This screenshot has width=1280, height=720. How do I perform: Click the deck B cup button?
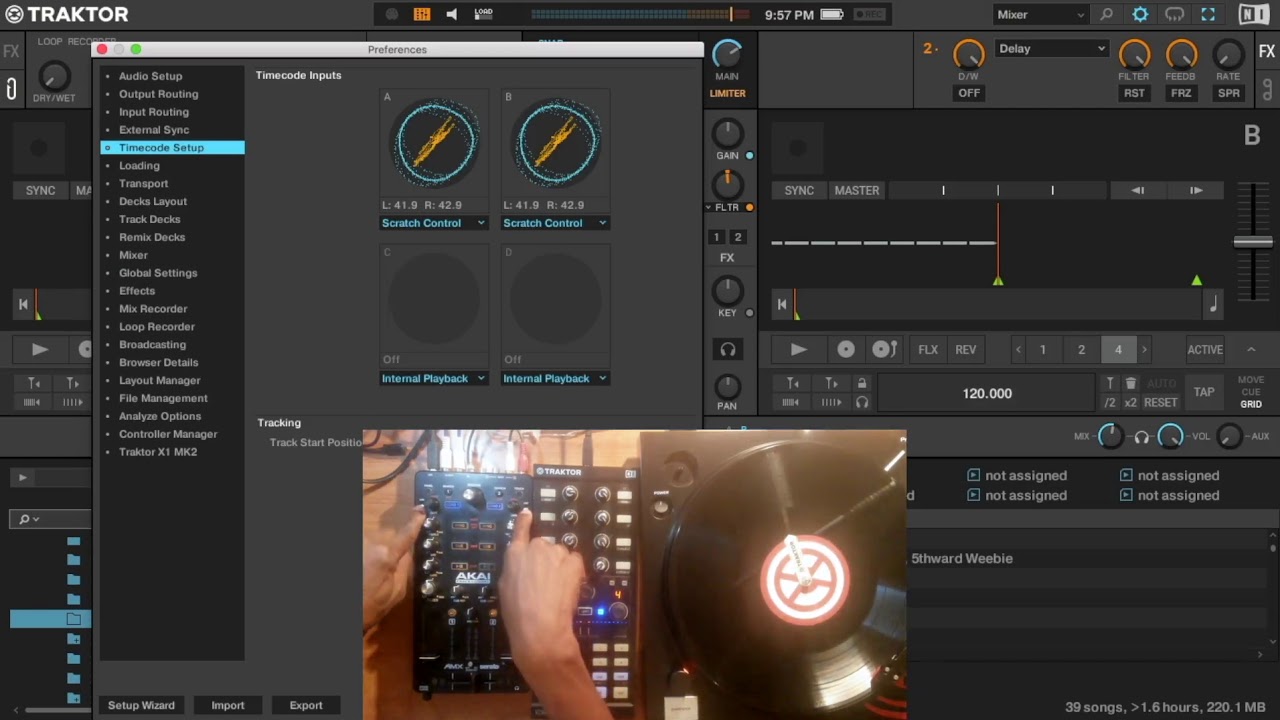884,349
